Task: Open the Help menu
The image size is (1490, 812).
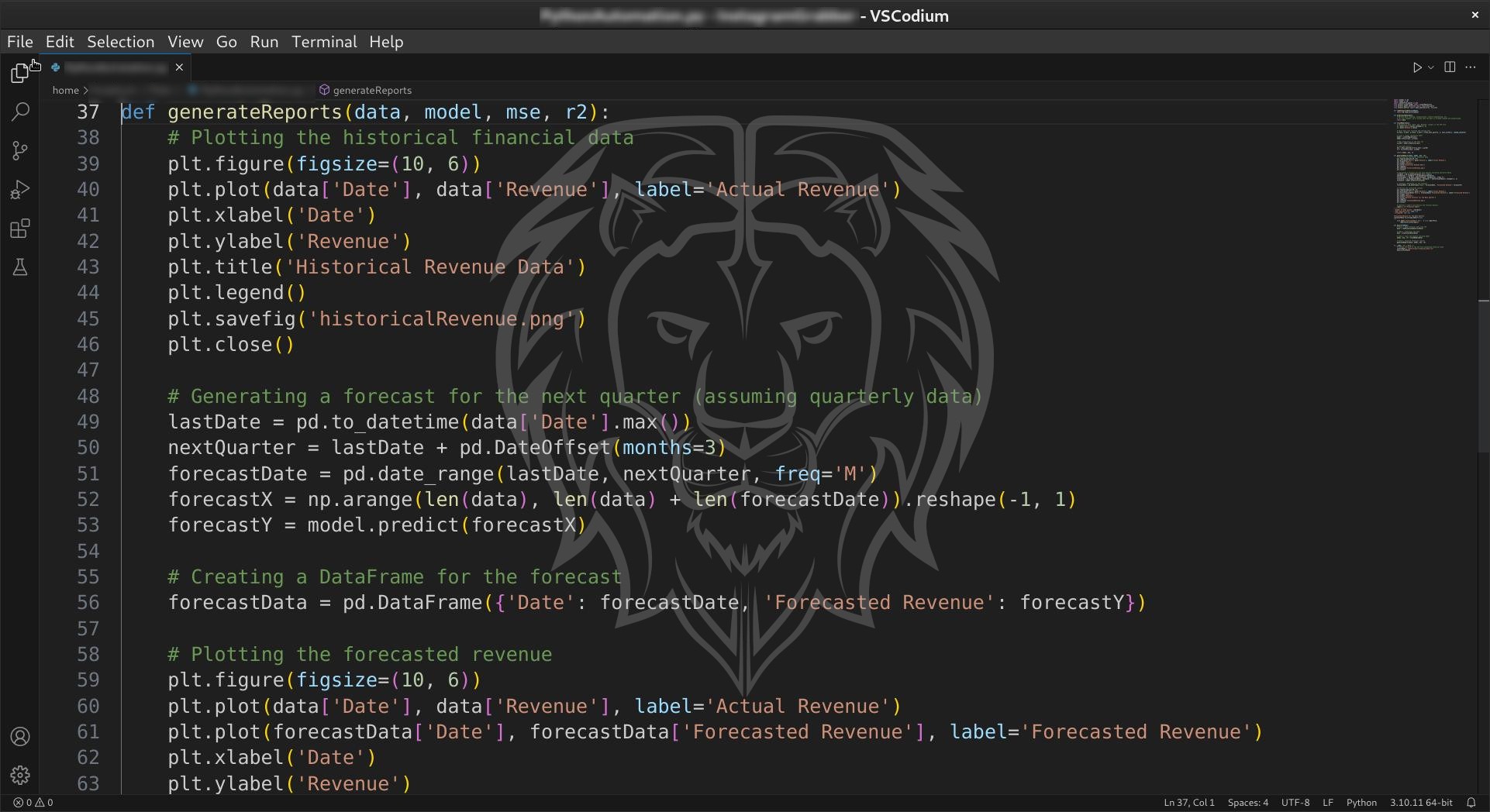Action: (386, 42)
